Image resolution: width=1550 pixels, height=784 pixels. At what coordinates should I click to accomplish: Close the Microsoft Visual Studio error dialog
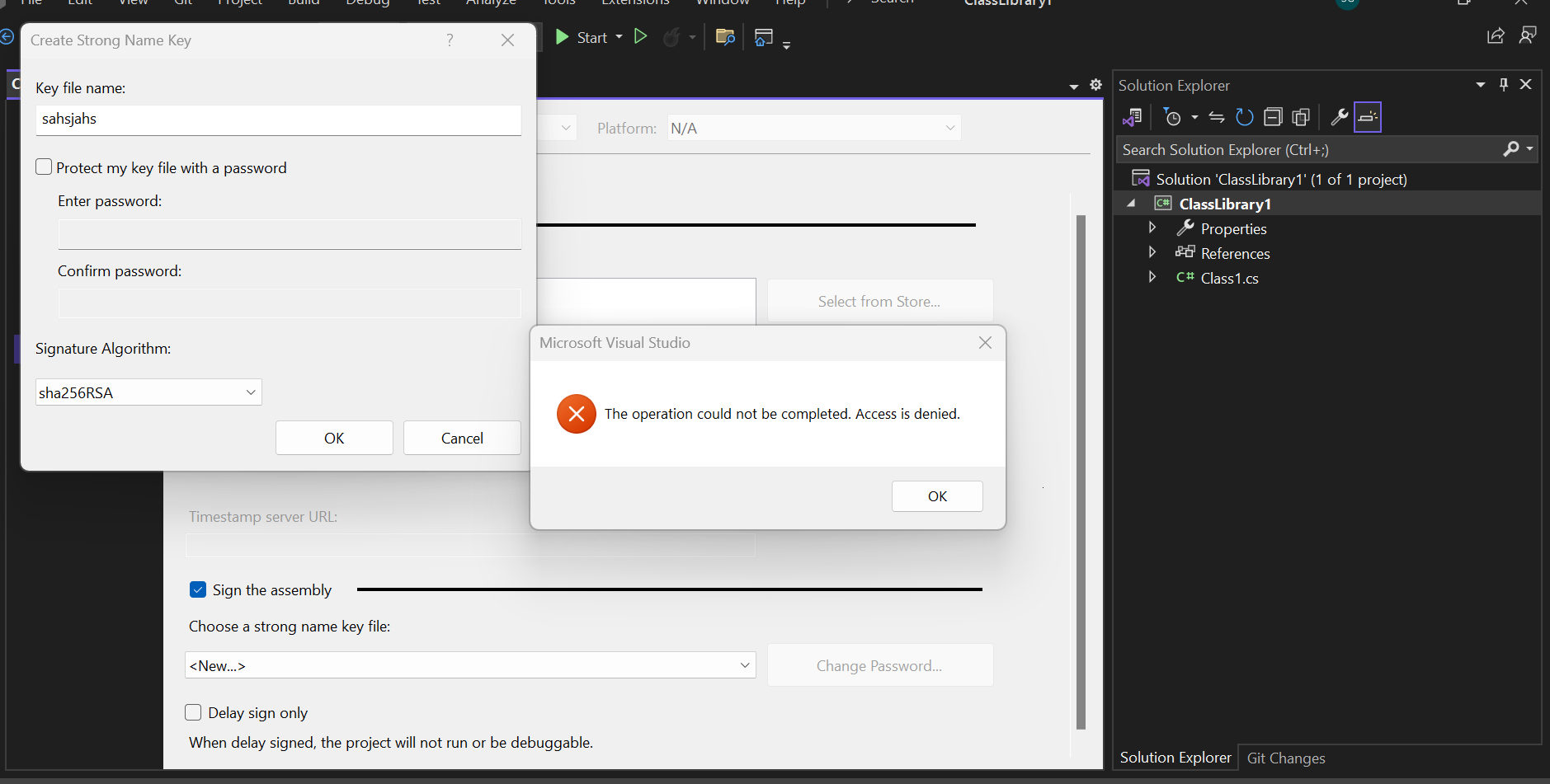[x=985, y=342]
